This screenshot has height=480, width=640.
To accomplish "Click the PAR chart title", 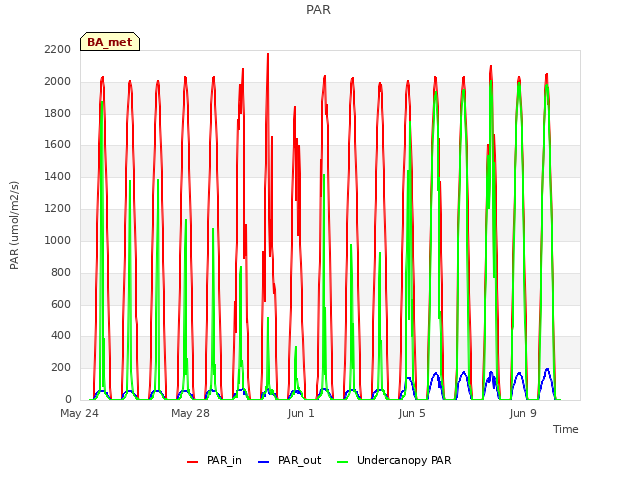I will (318, 10).
